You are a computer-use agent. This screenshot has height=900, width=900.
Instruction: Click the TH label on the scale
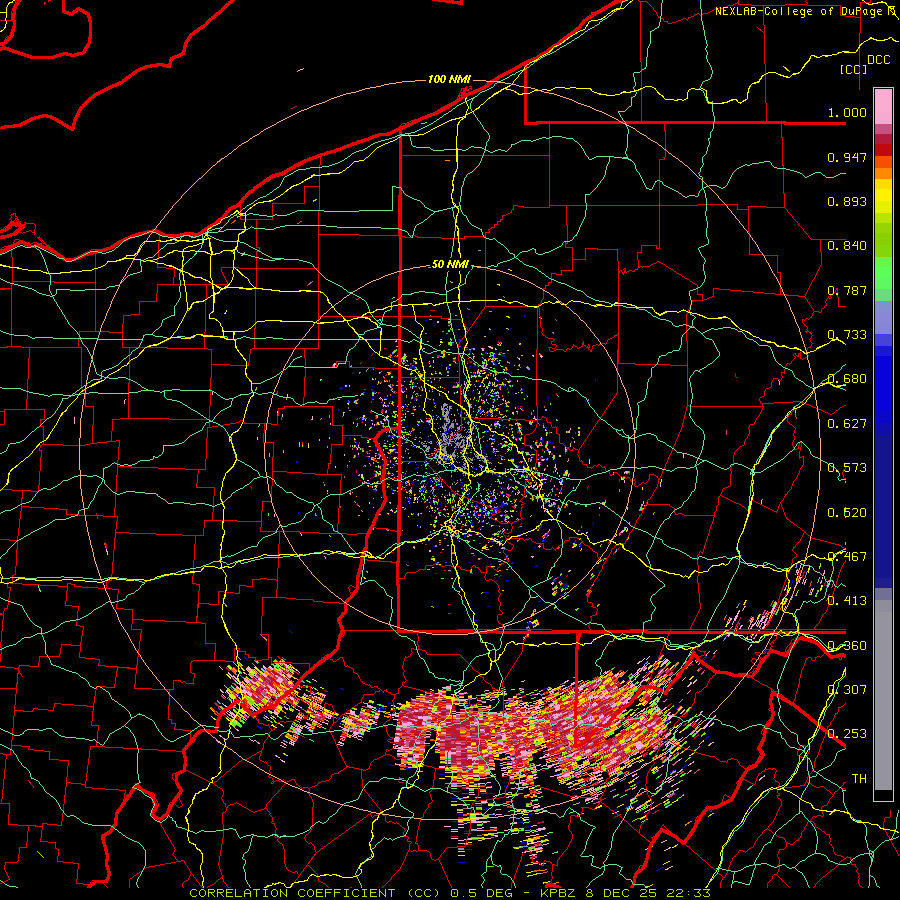point(859,779)
